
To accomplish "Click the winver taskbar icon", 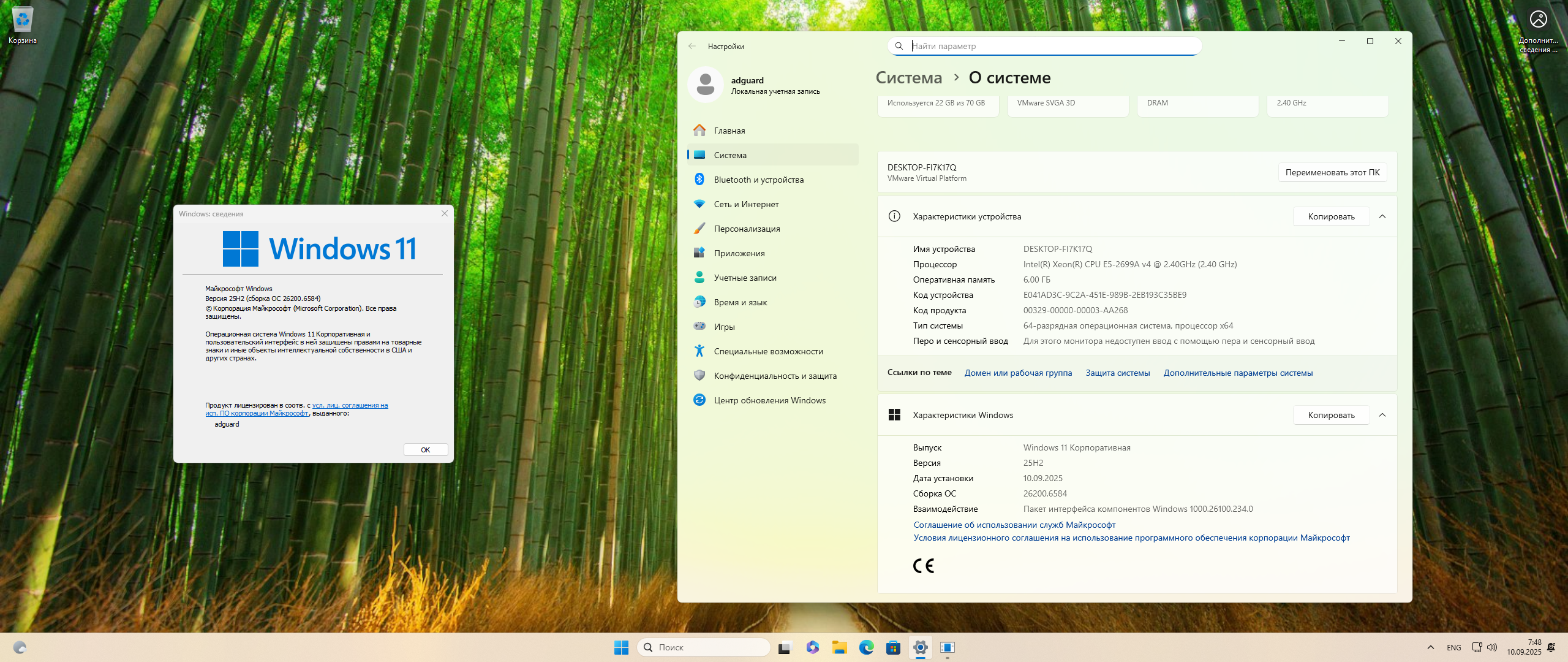I will pyautogui.click(x=947, y=647).
